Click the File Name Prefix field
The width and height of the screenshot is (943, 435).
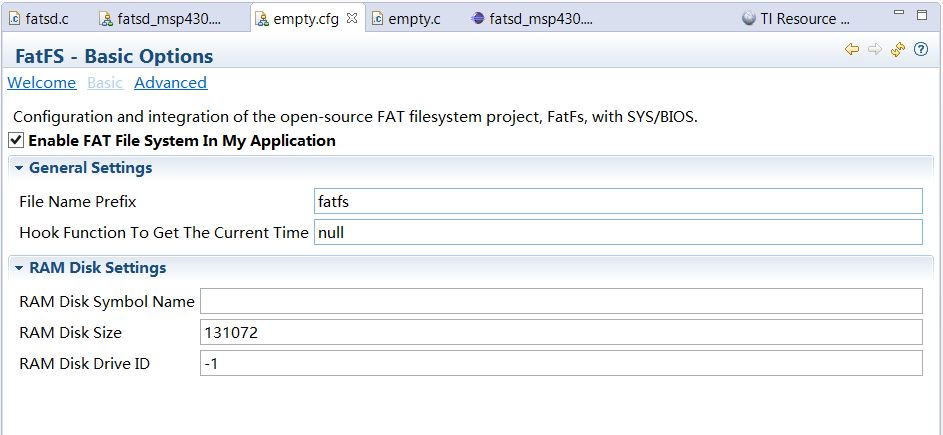click(617, 202)
